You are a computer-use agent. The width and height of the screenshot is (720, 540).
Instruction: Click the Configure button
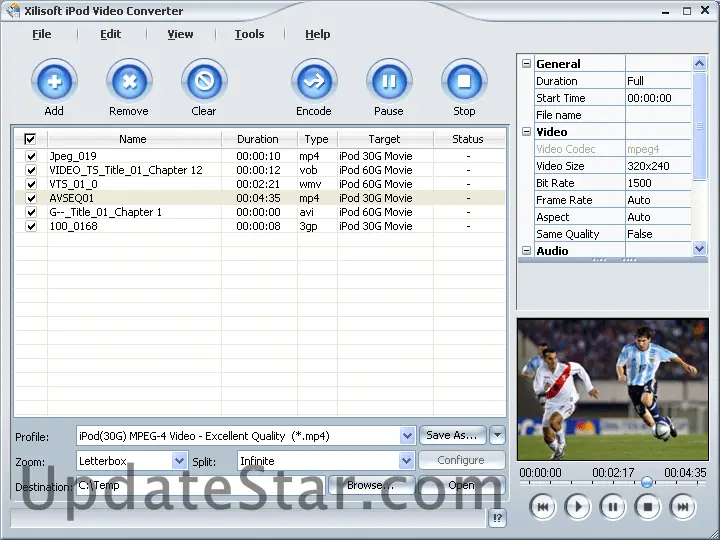[x=461, y=460]
